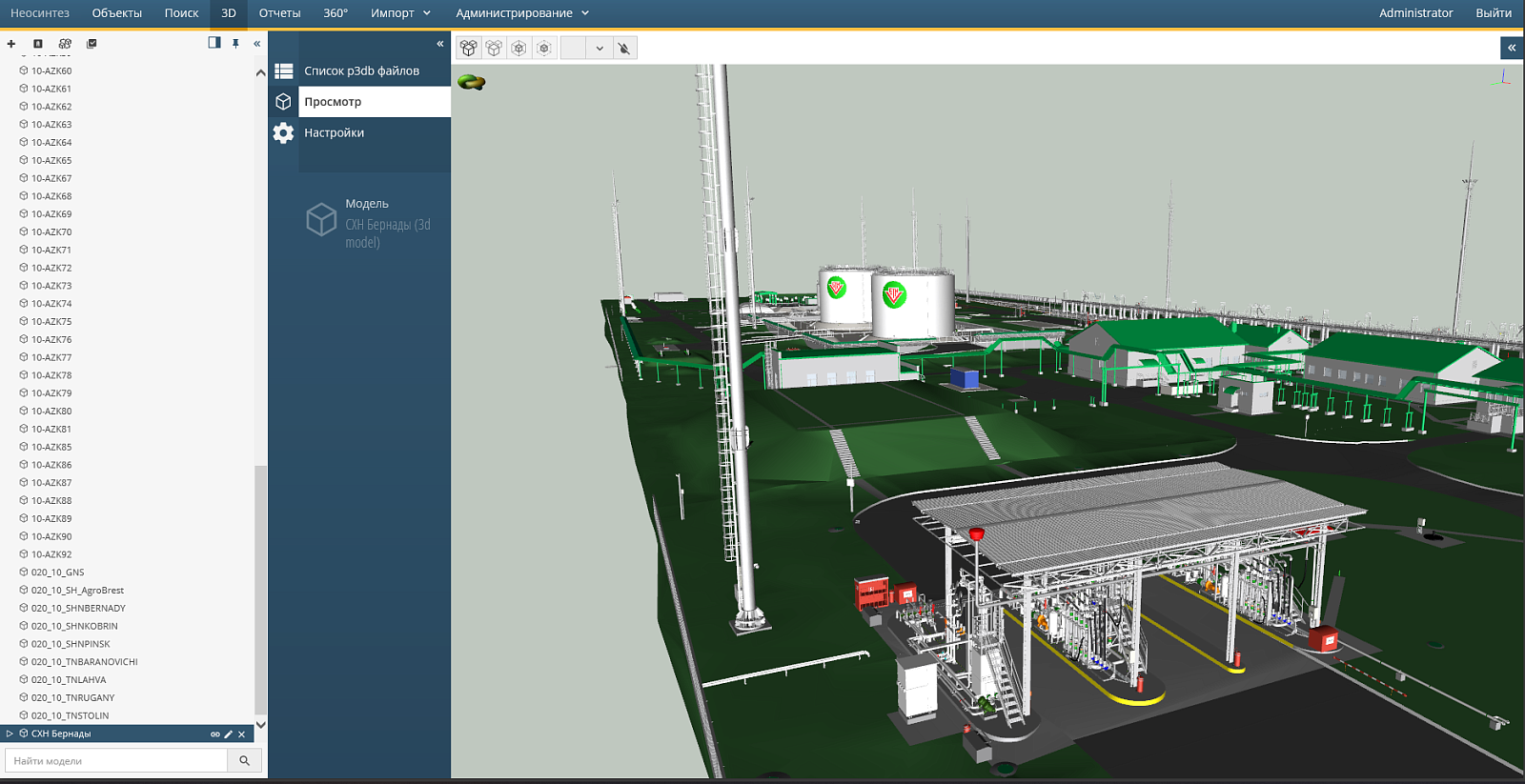
Task: Open the Отчеты menu item
Action: [279, 13]
